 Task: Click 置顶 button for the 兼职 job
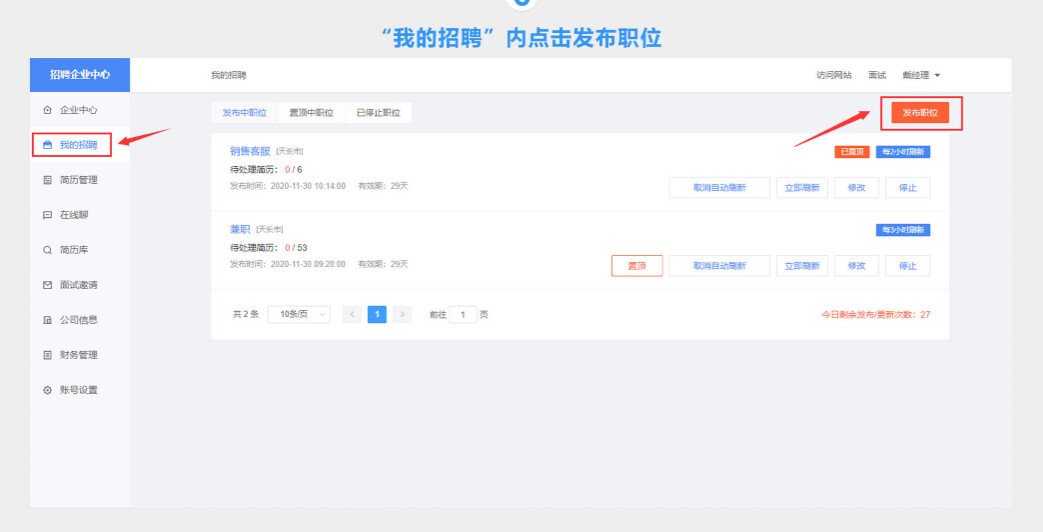tap(636, 266)
